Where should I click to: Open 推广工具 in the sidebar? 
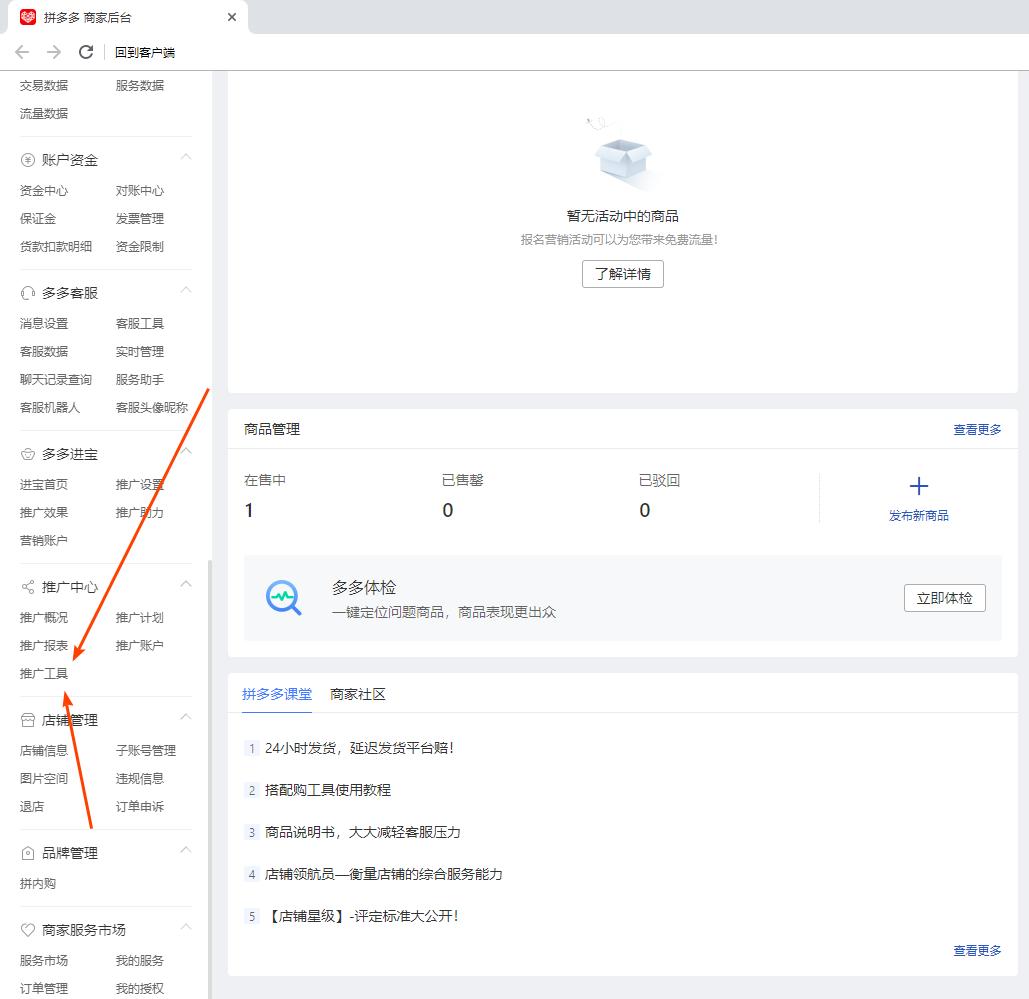click(x=42, y=673)
